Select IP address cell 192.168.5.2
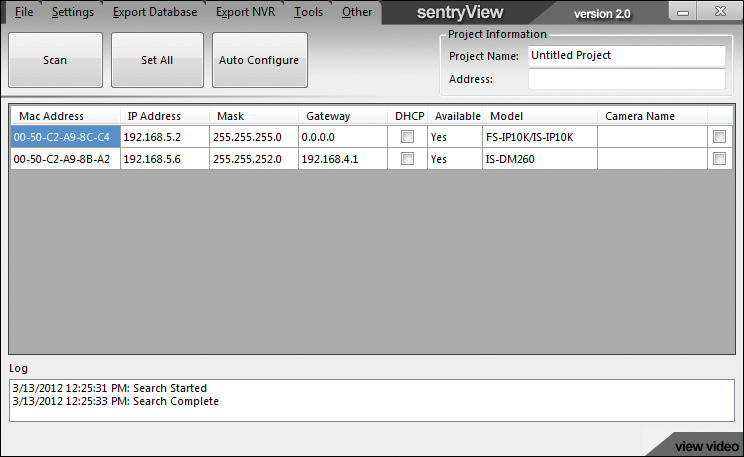The width and height of the screenshot is (744, 457). tap(165, 137)
